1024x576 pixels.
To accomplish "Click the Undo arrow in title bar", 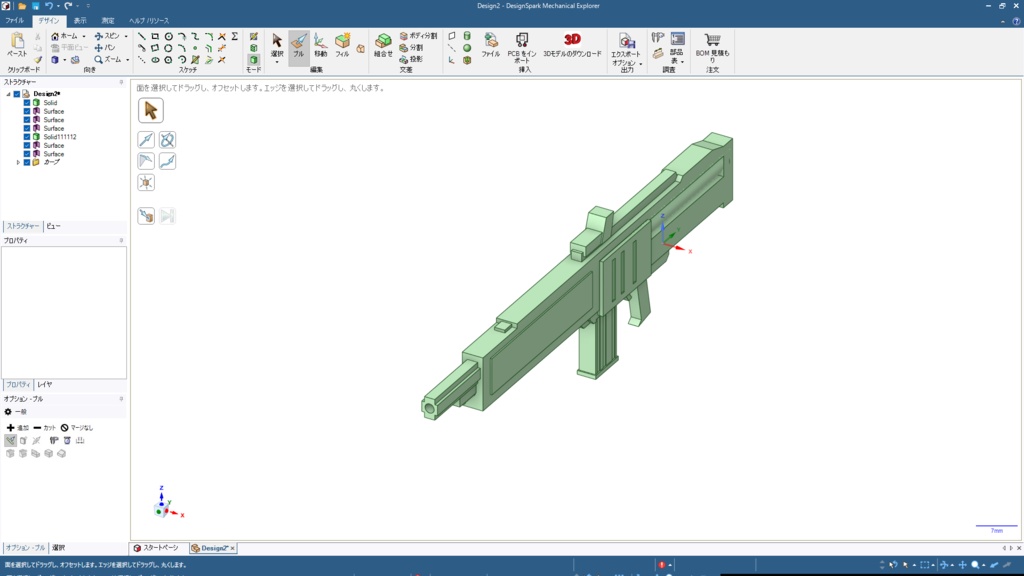I will (49, 6).
